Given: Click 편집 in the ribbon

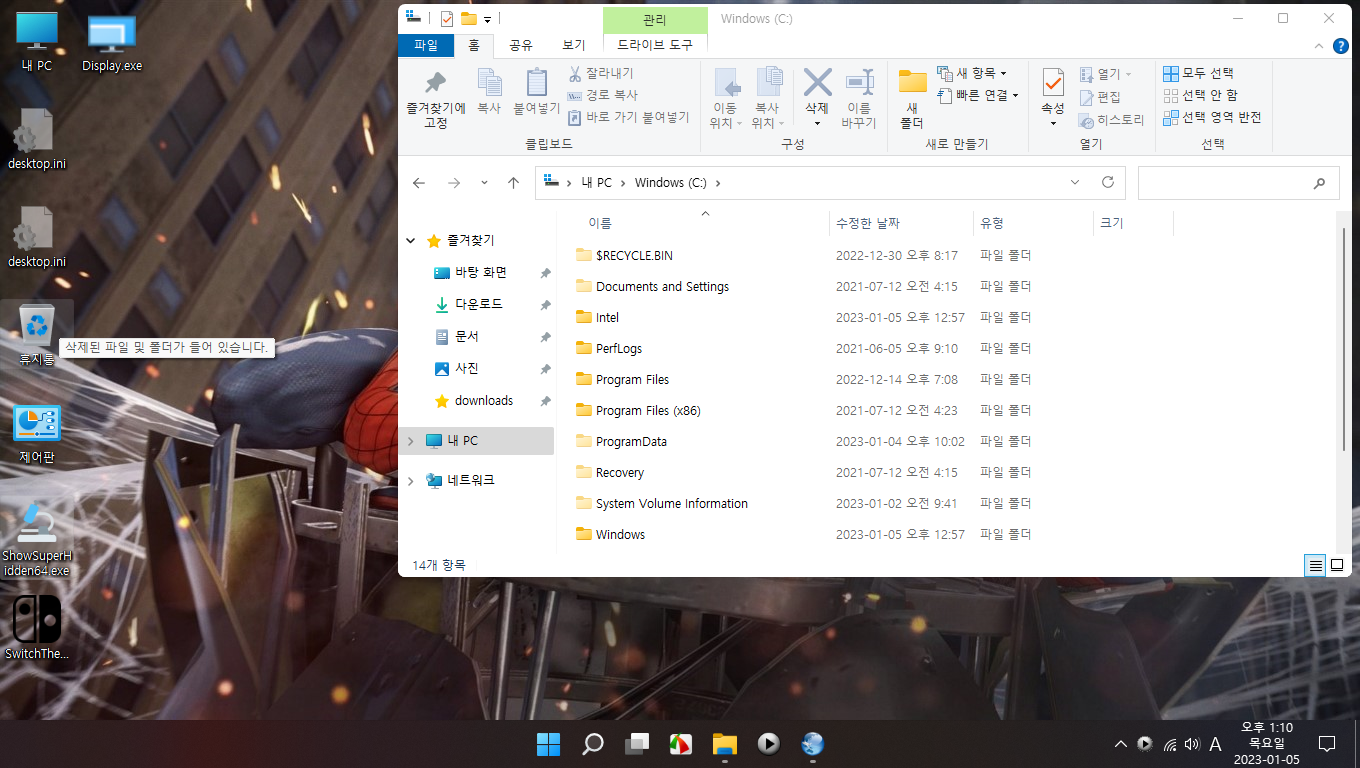Looking at the screenshot, I should 1100,97.
